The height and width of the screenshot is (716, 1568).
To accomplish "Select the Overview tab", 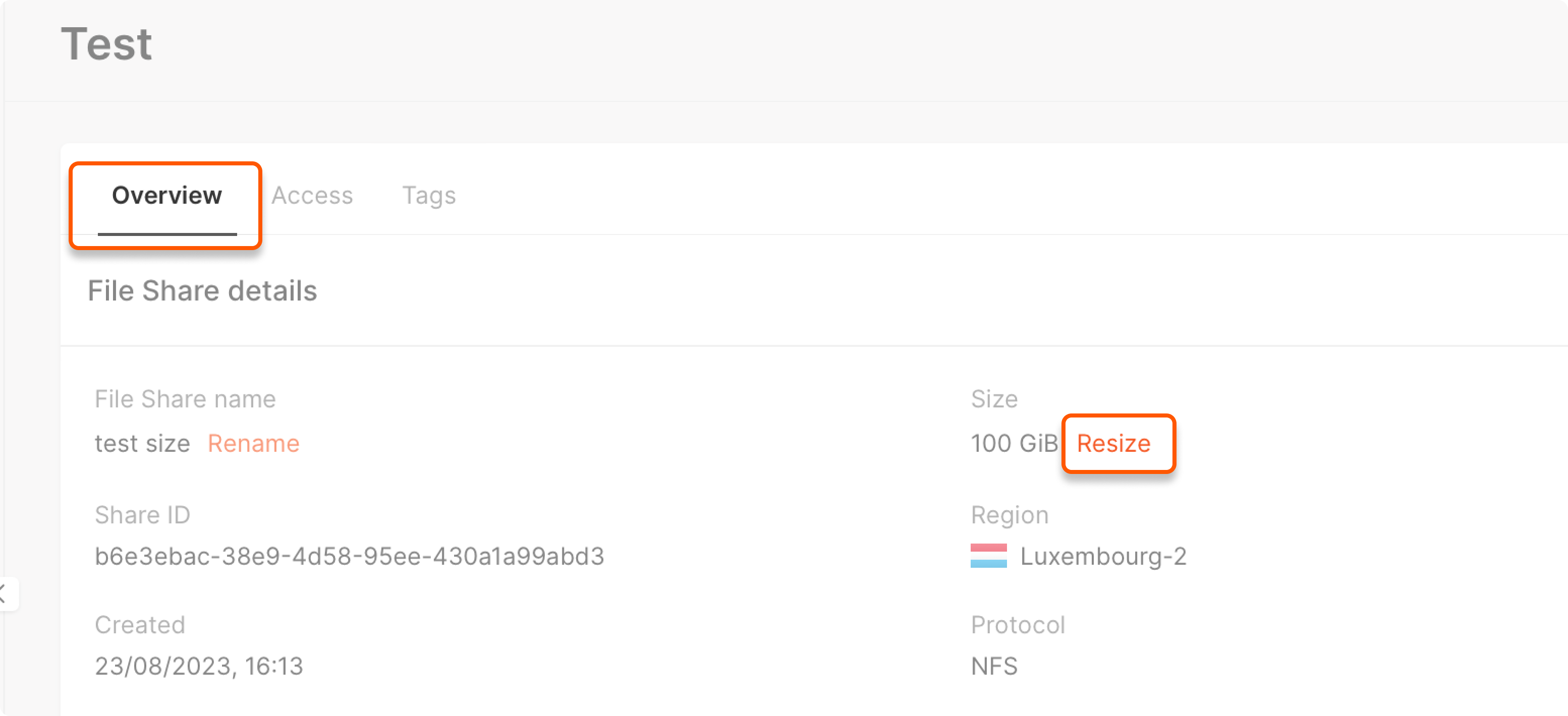I will click(x=166, y=195).
